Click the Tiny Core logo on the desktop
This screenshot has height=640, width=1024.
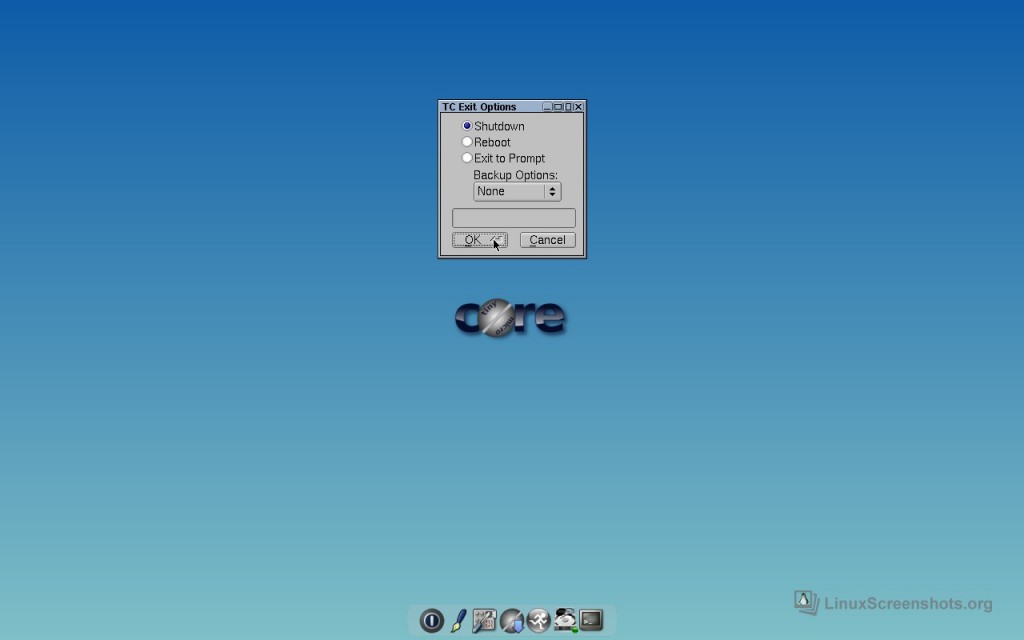pos(510,317)
